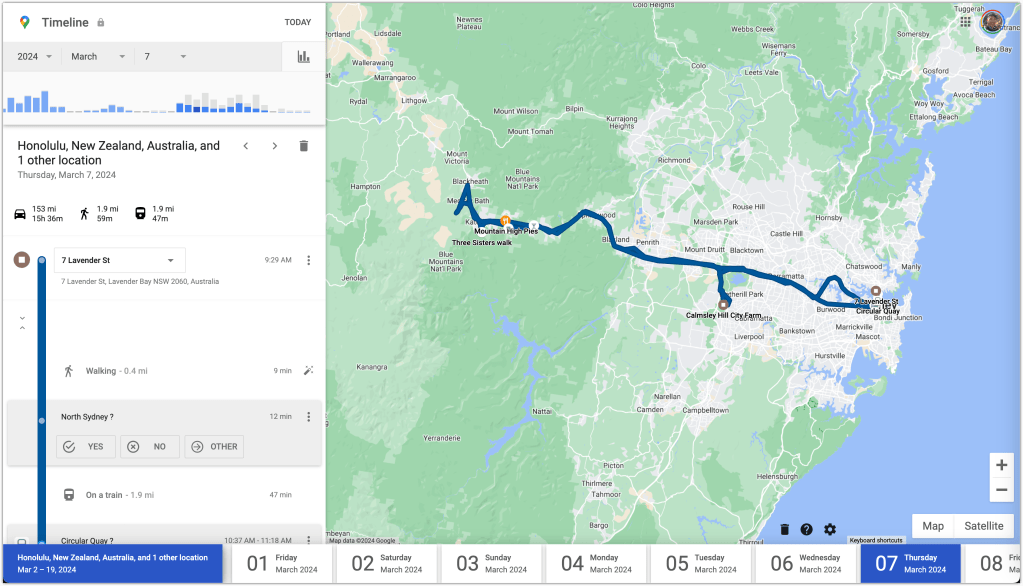
Task: Open the help icon on the map
Action: [x=807, y=529]
